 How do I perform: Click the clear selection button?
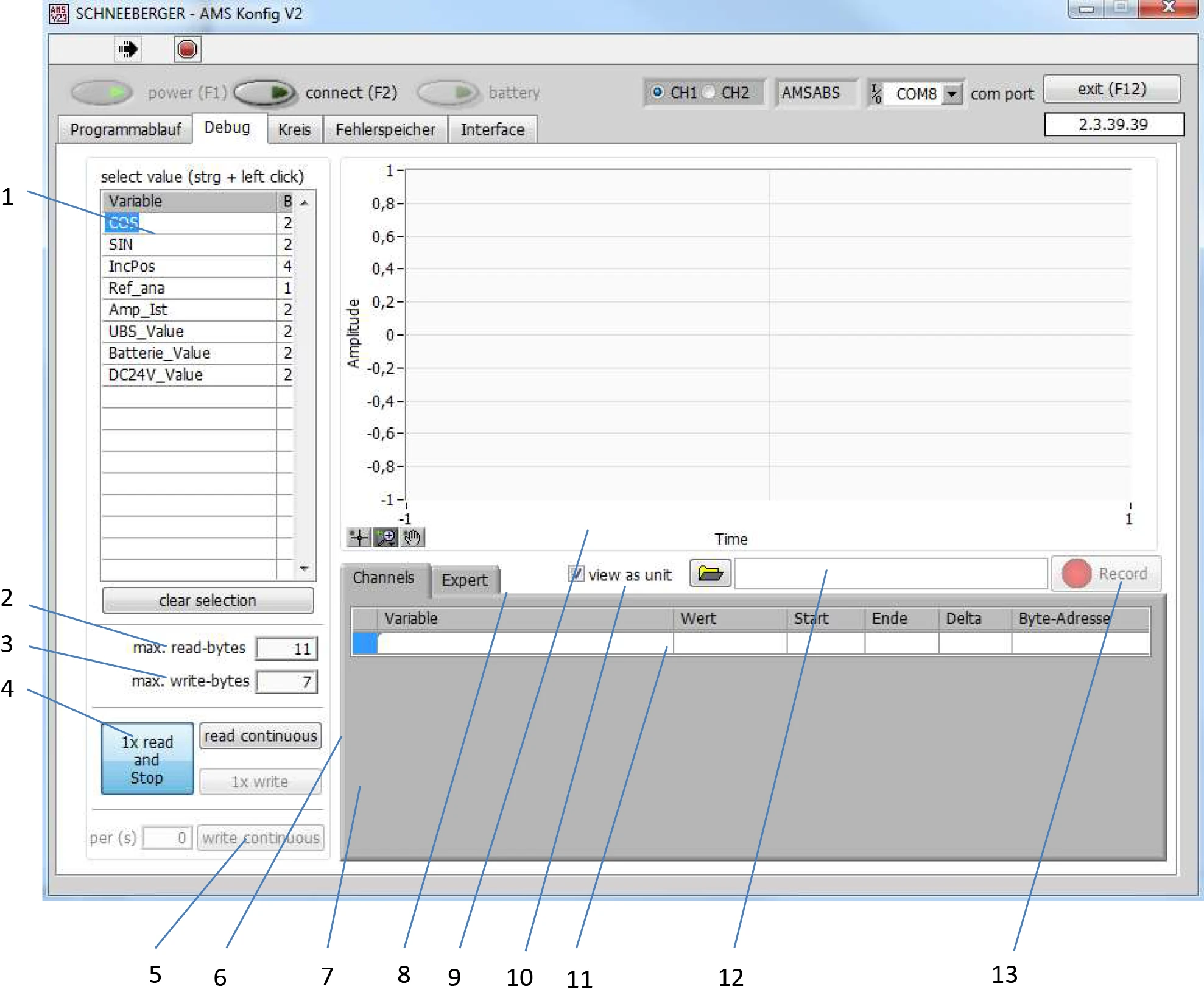208,600
